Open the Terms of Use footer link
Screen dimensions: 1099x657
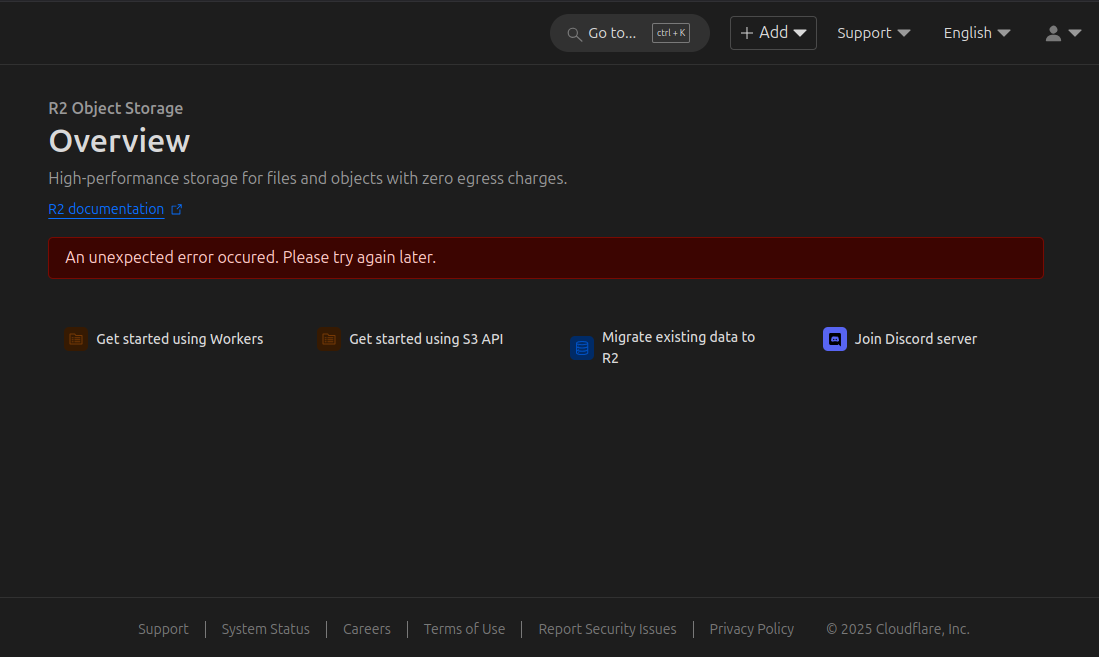pos(464,629)
